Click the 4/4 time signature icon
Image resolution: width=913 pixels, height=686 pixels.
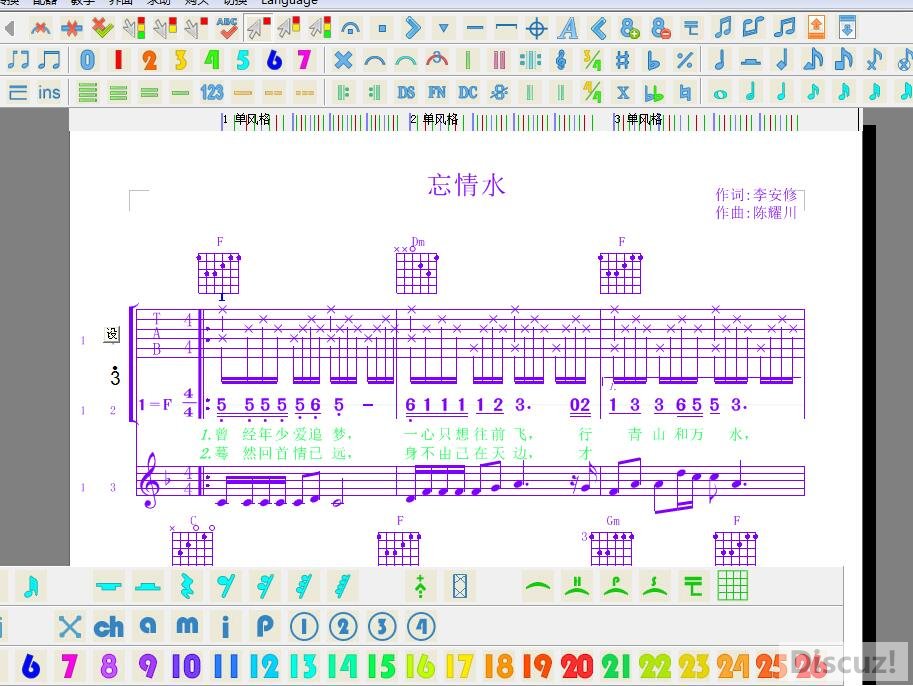pos(592,92)
